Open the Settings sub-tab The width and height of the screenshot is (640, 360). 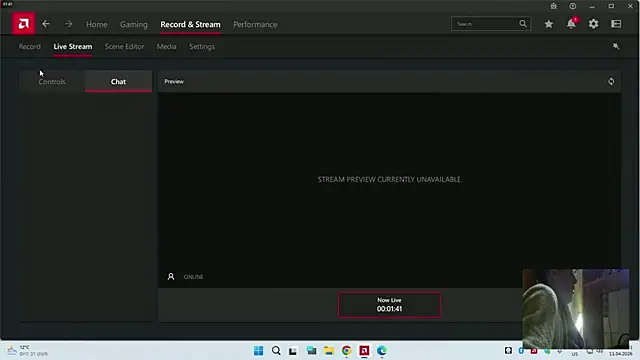coord(202,47)
